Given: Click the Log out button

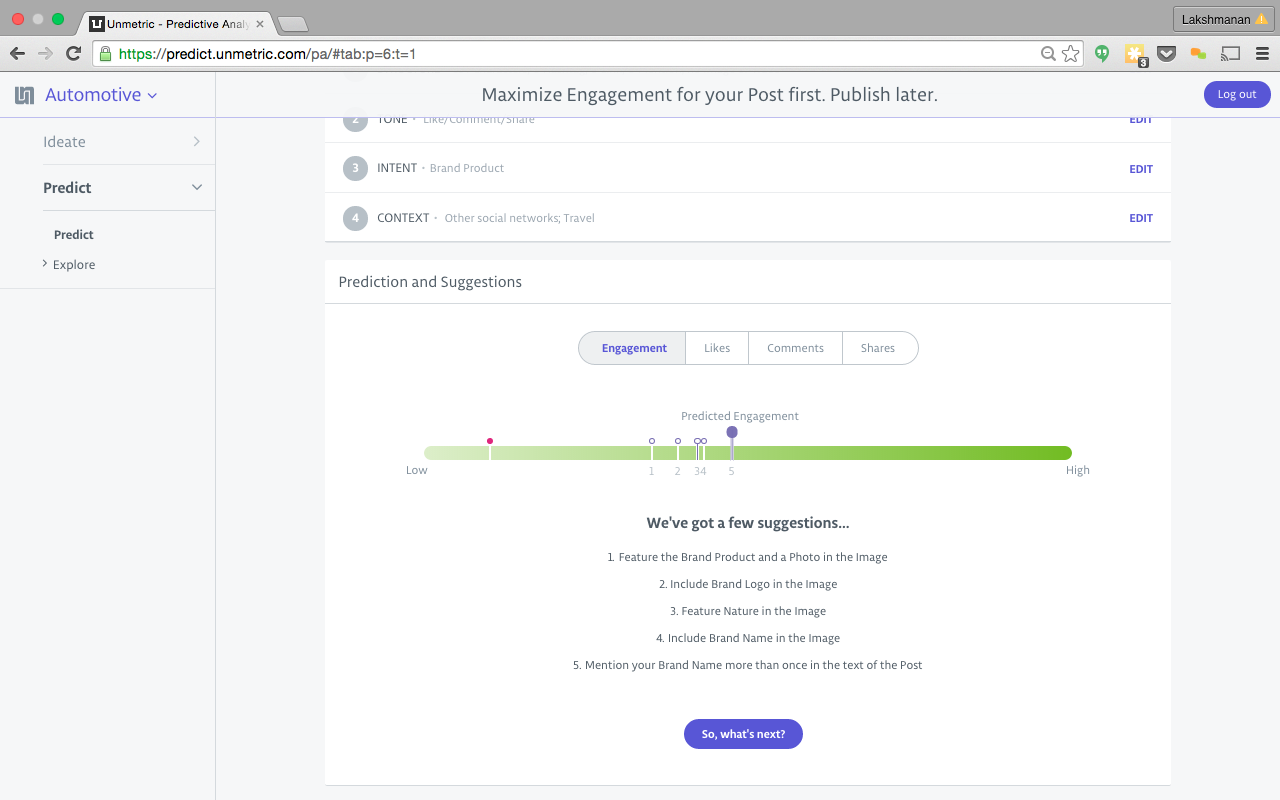Looking at the screenshot, I should click(1236, 95).
